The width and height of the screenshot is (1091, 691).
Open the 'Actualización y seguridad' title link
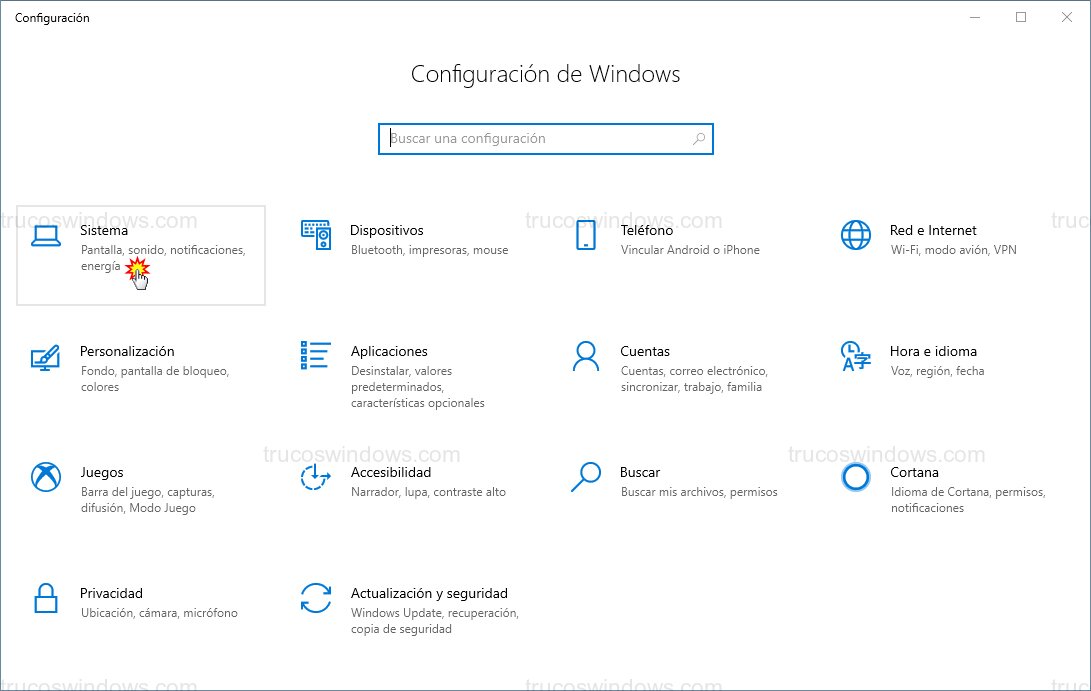(x=429, y=593)
